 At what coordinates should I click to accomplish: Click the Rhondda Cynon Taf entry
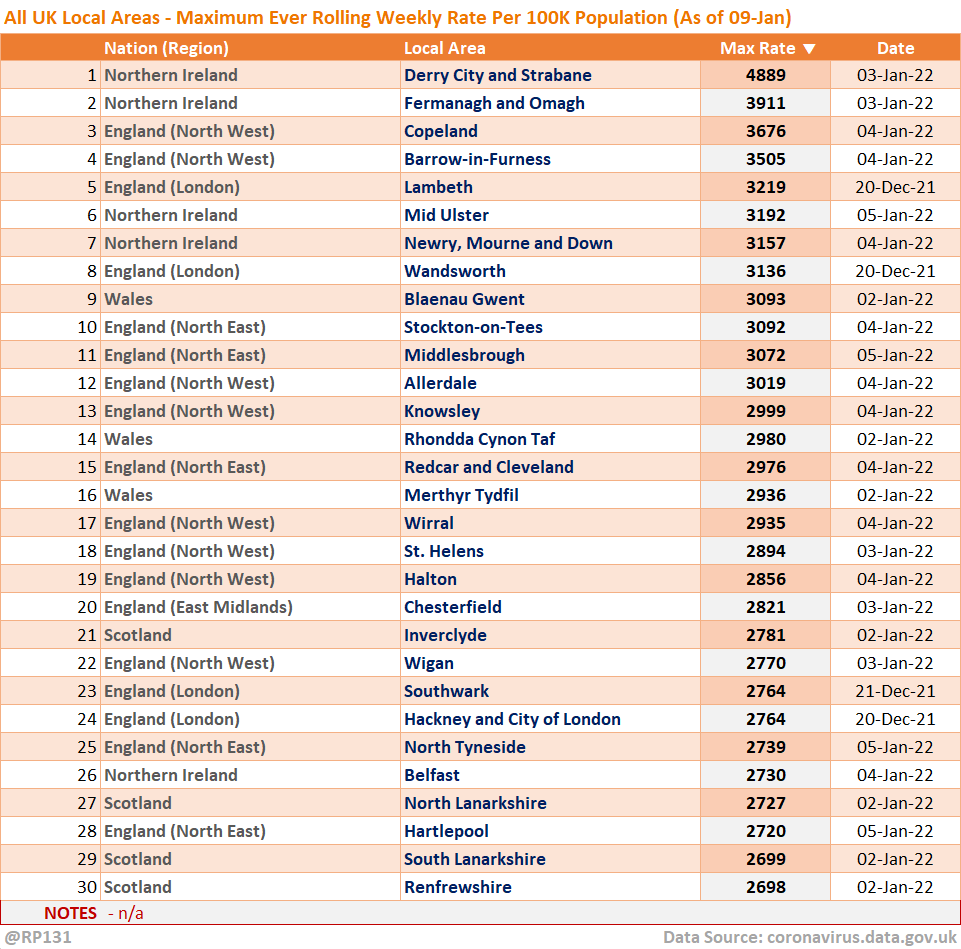[479, 439]
